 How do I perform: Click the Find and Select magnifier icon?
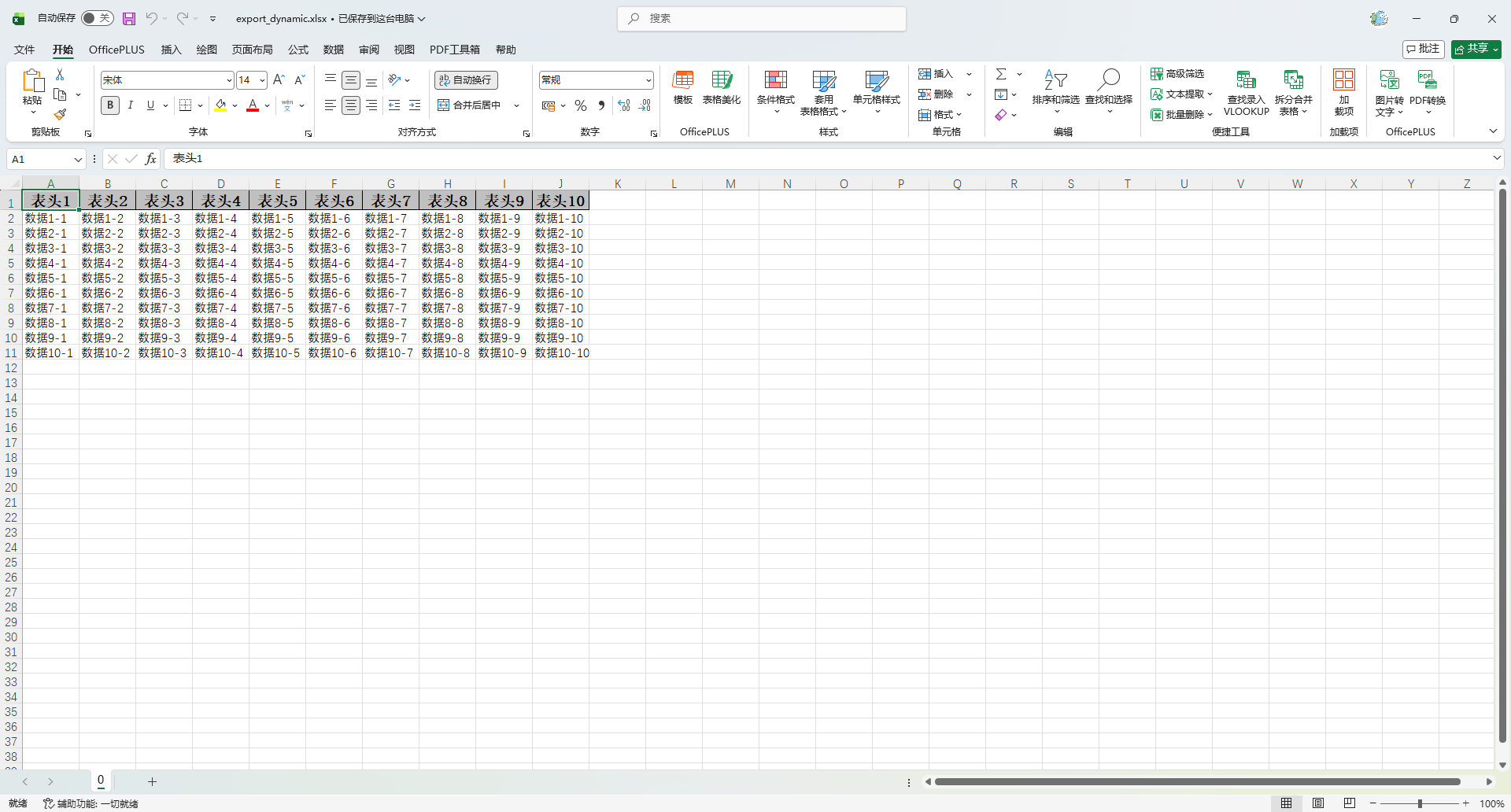1109,80
